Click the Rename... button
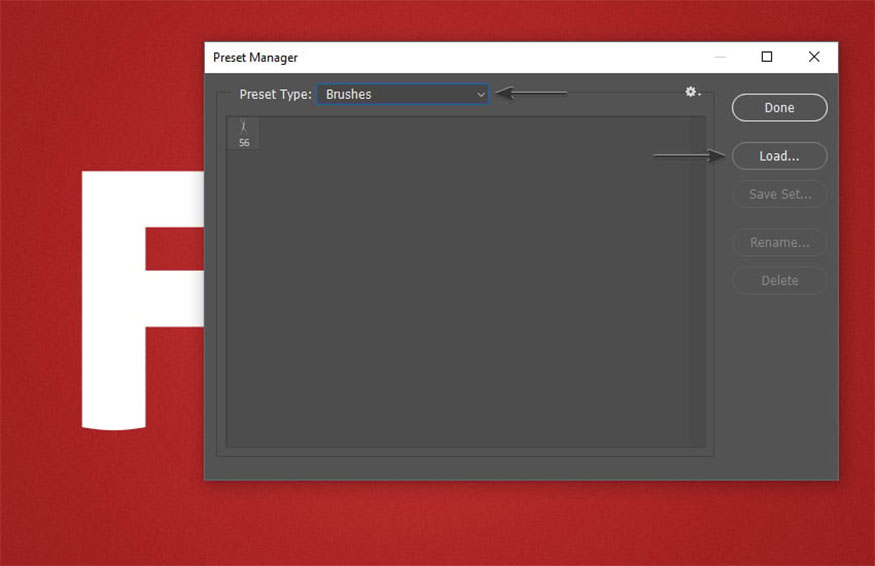The height and width of the screenshot is (566, 875). coord(779,242)
